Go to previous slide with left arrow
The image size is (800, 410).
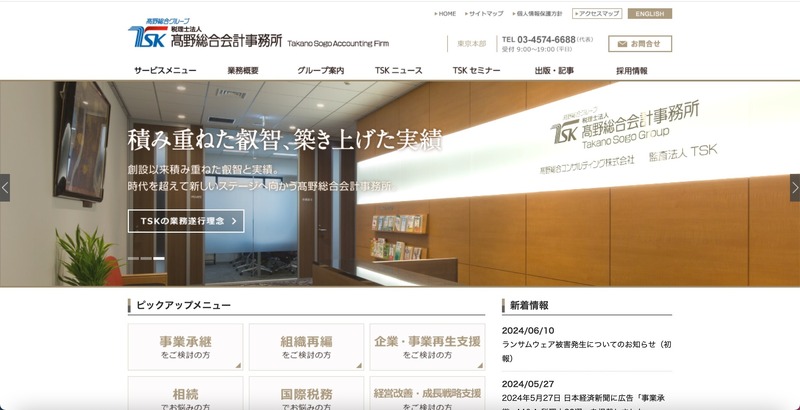5,187
